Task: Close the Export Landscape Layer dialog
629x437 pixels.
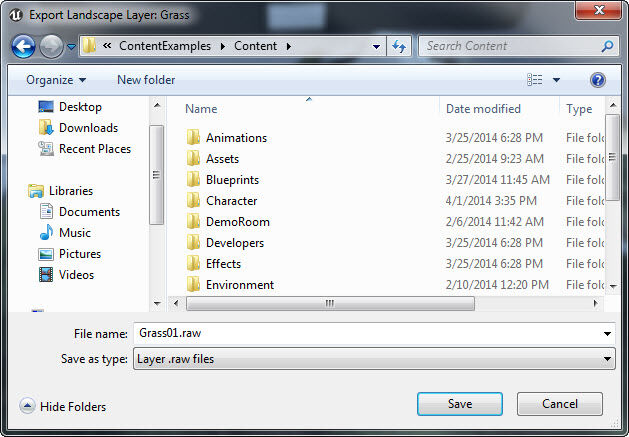Action: coord(599,10)
